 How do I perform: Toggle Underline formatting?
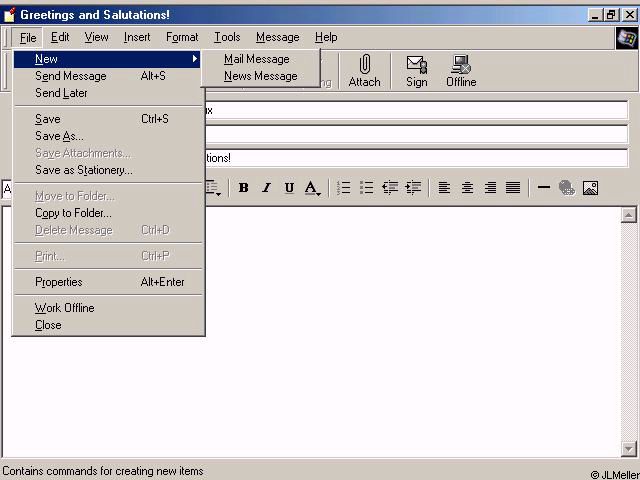(x=289, y=188)
